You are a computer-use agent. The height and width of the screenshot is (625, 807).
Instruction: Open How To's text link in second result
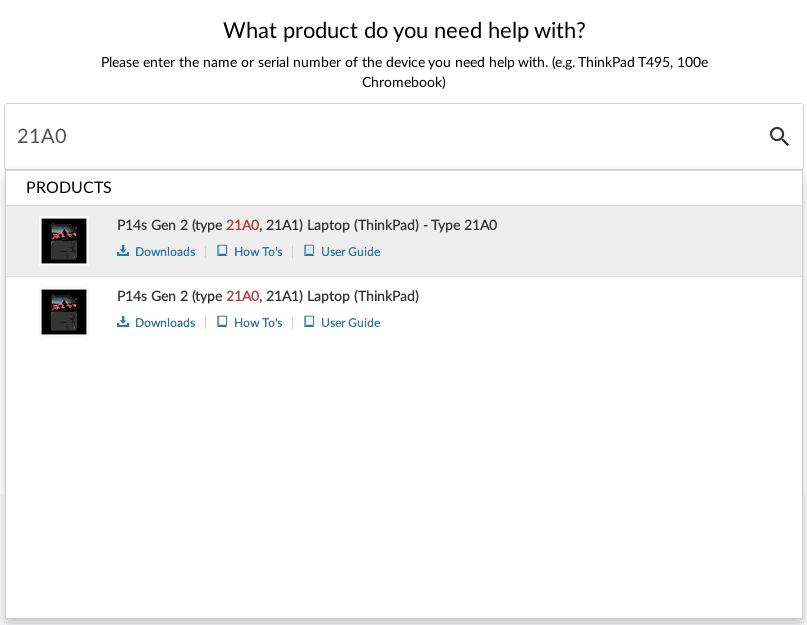pyautogui.click(x=258, y=323)
